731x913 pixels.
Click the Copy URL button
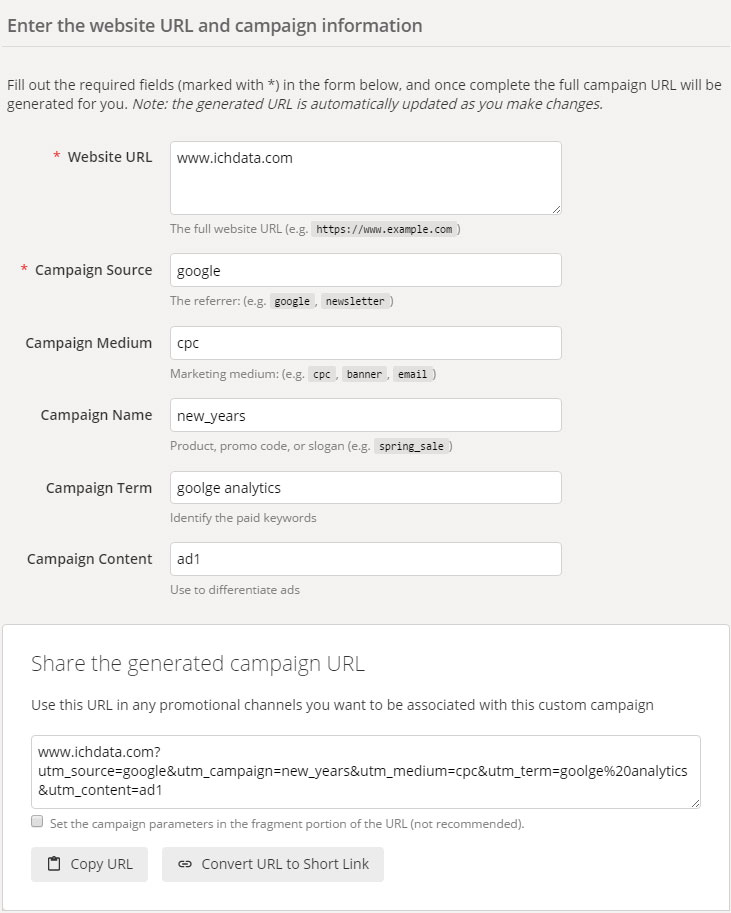tap(89, 864)
